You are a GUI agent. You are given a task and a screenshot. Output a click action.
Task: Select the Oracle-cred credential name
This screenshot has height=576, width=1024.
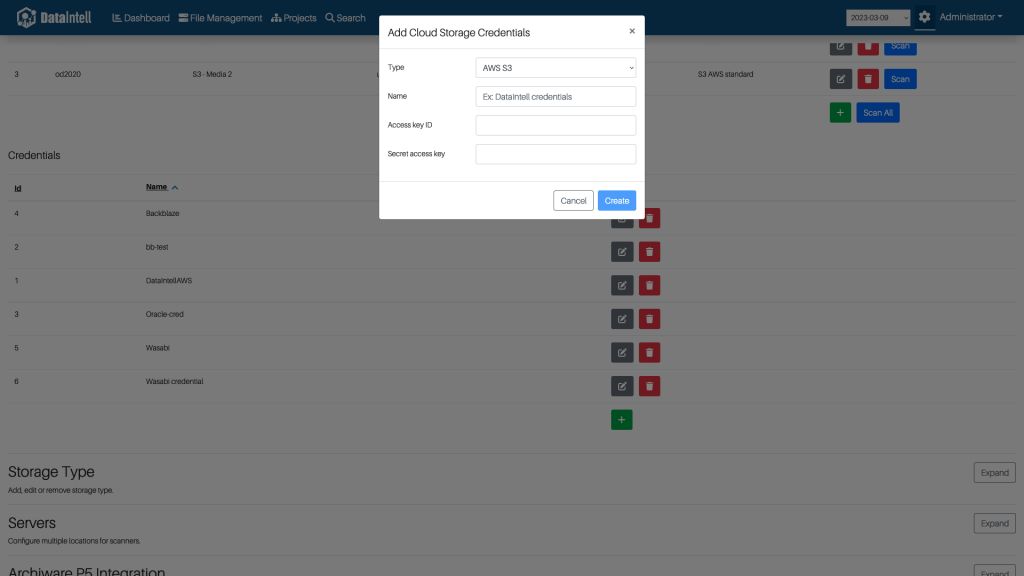coord(165,314)
